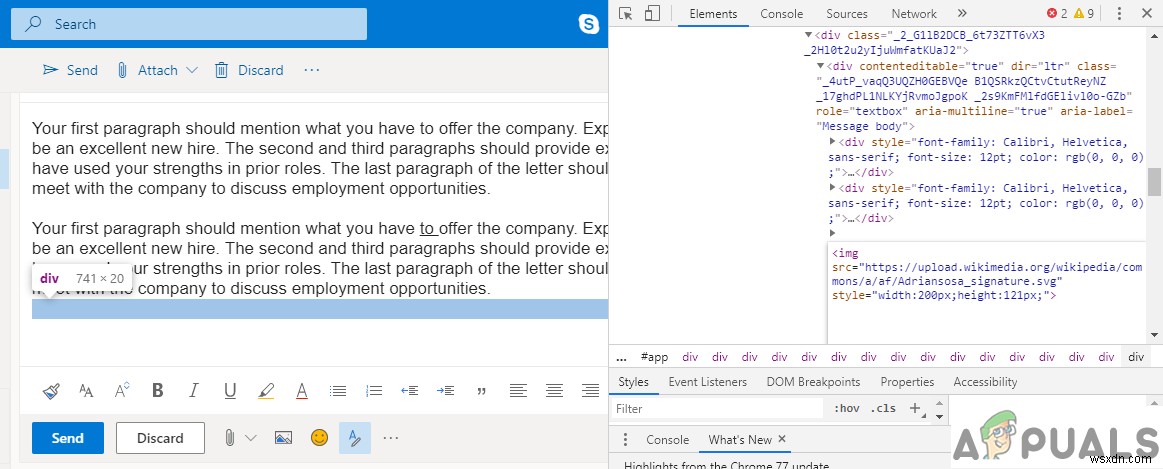The height and width of the screenshot is (469, 1163).
Task: Collapse the contenteditable div node arrow
Action: (x=820, y=66)
